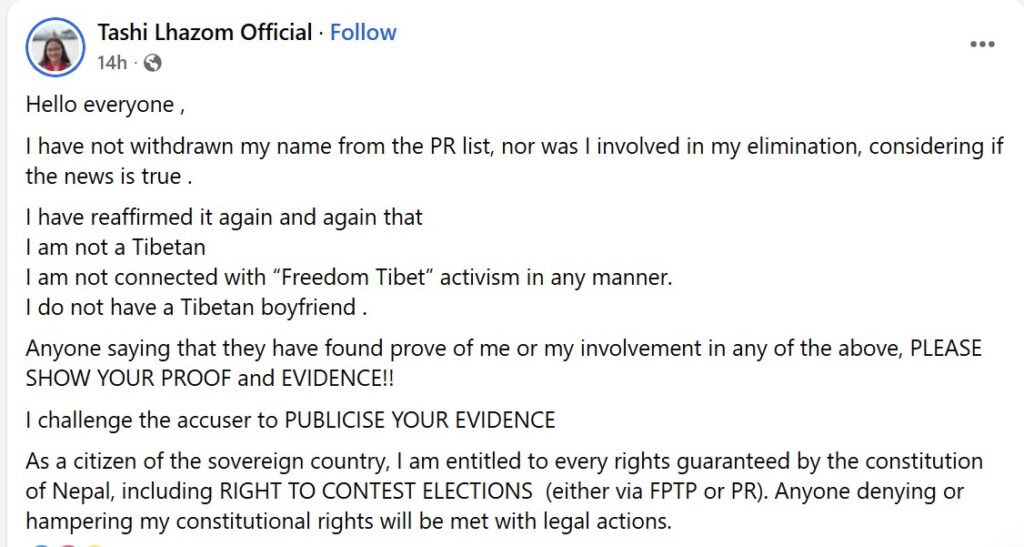Screen dimensions: 1024x547
Task: Click the globe public-audience icon
Action: coord(152,63)
